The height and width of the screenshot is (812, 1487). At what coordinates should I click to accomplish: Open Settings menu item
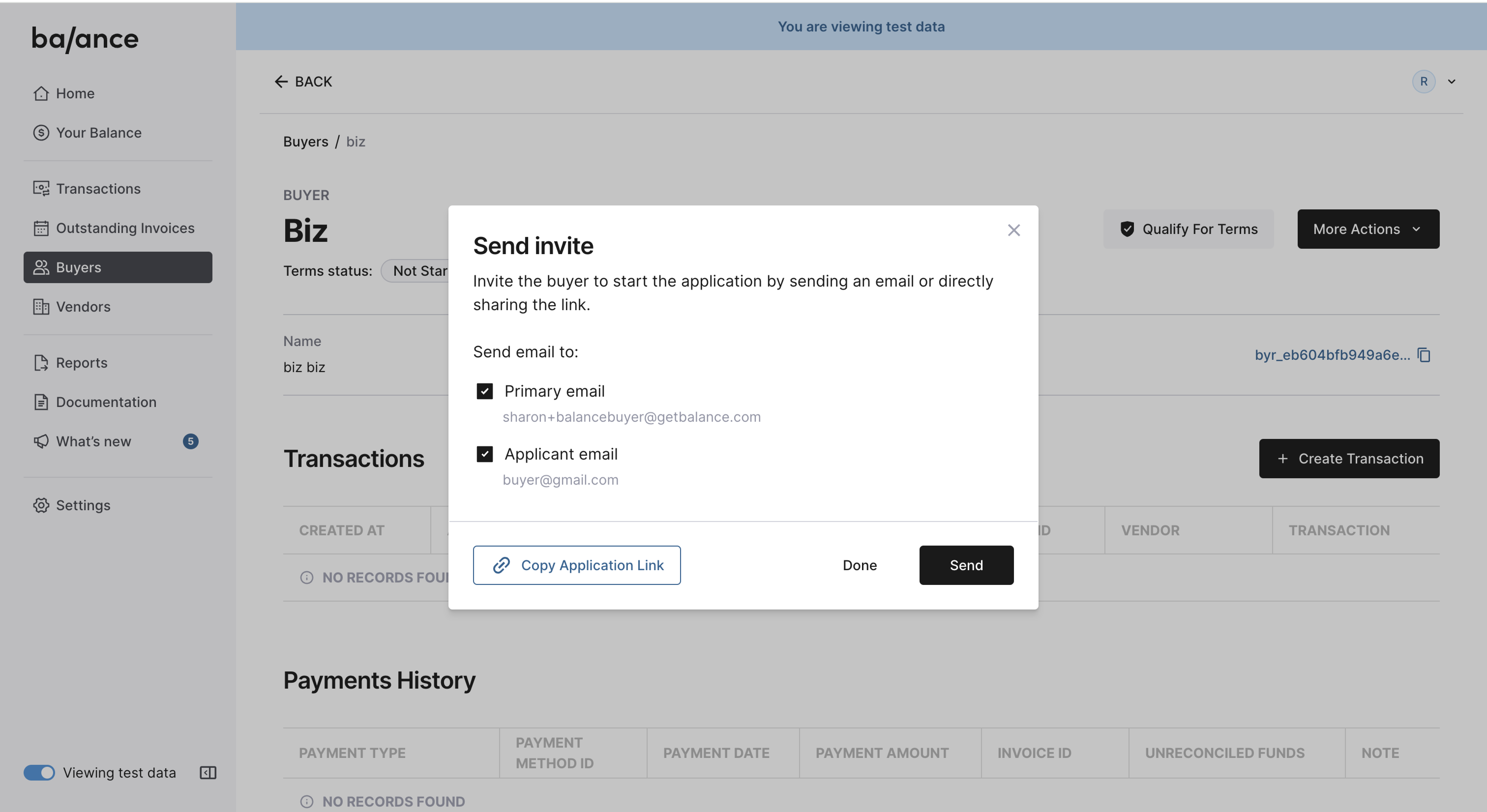(118, 505)
